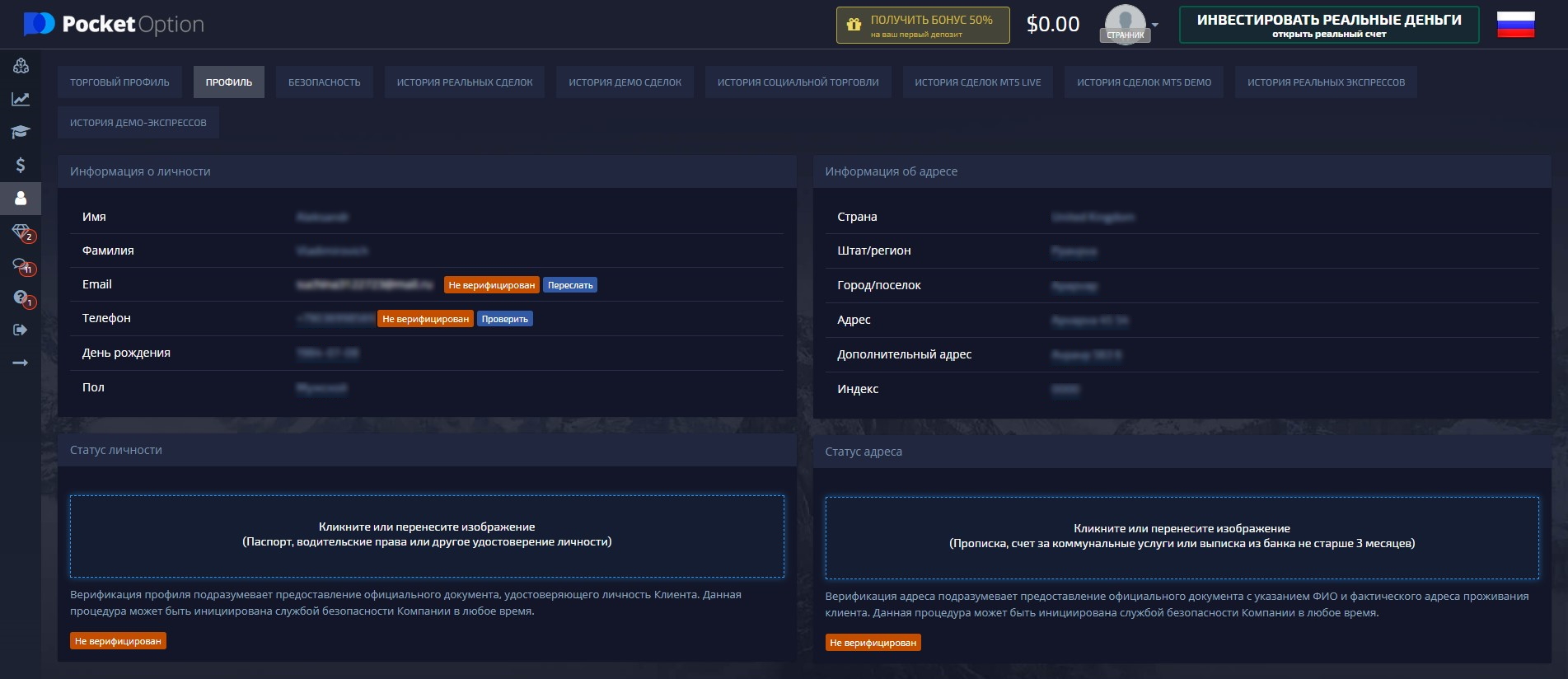Switch to the Безопасность tab
Viewport: 1568px width, 679px height.
[x=324, y=82]
